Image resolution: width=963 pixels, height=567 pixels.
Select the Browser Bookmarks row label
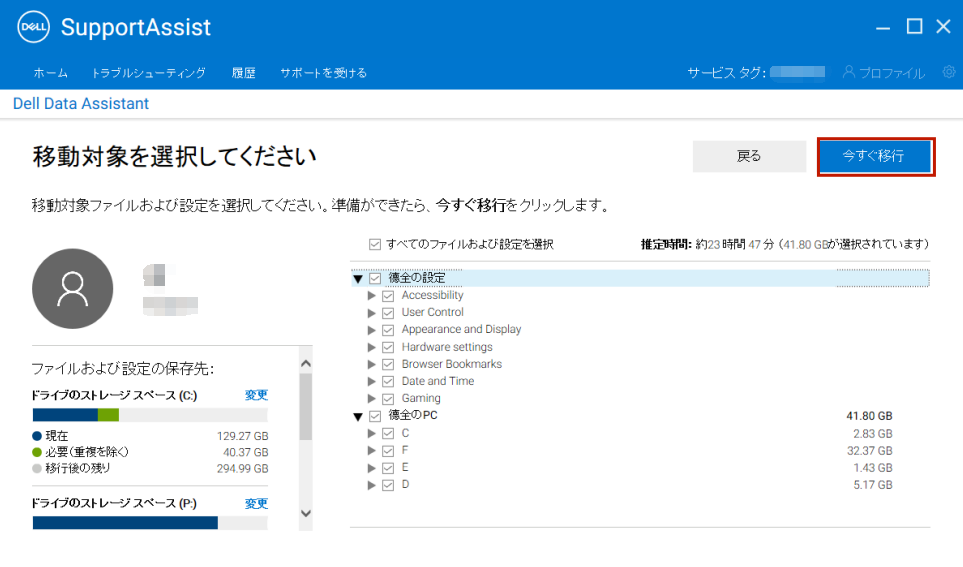click(451, 364)
